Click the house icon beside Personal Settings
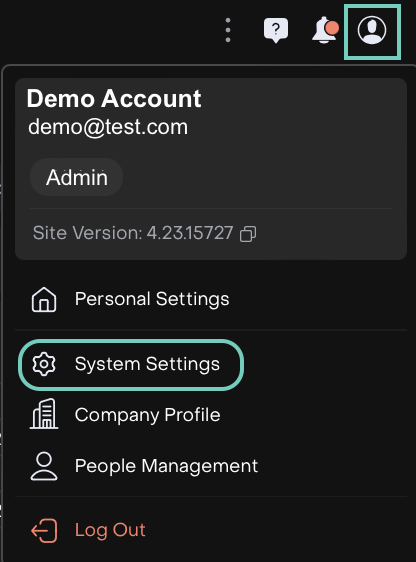 44,300
